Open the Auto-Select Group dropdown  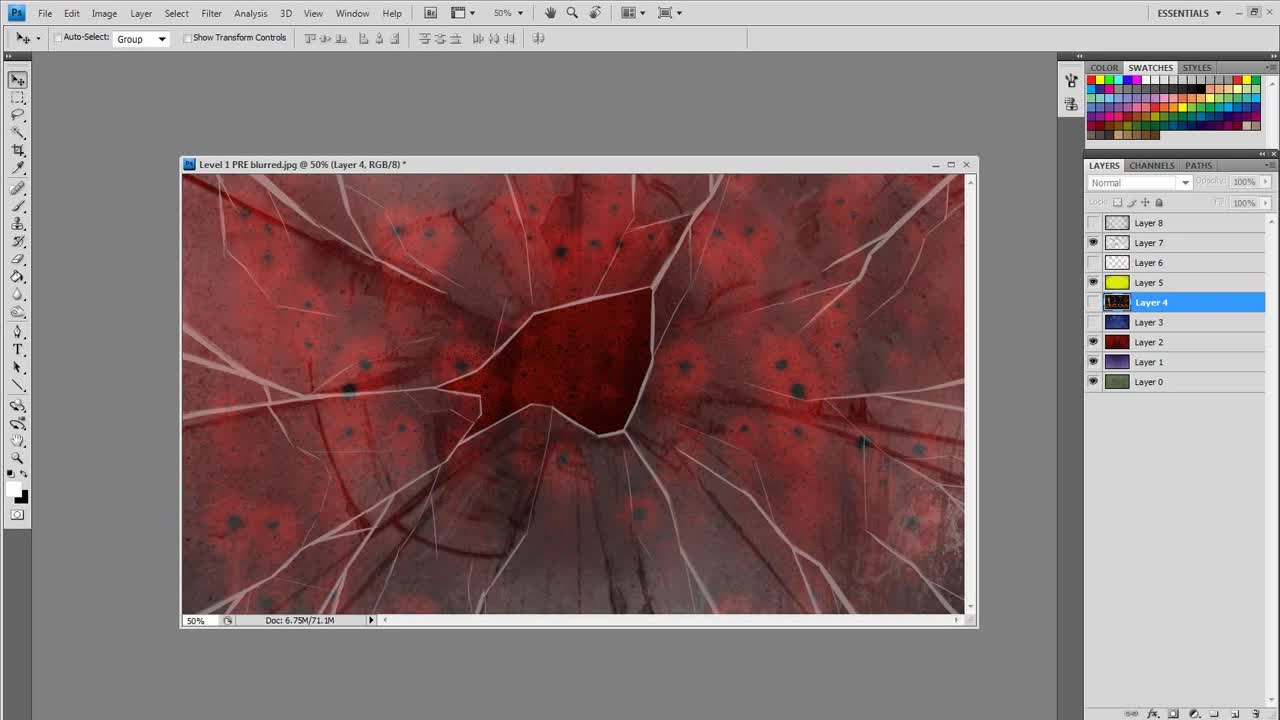(x=140, y=39)
